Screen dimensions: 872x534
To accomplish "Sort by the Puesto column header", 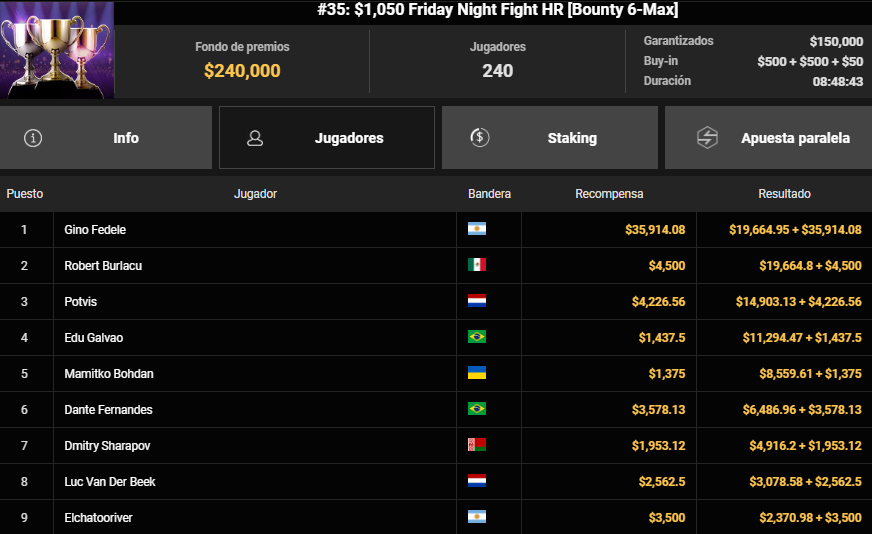I will (25, 194).
